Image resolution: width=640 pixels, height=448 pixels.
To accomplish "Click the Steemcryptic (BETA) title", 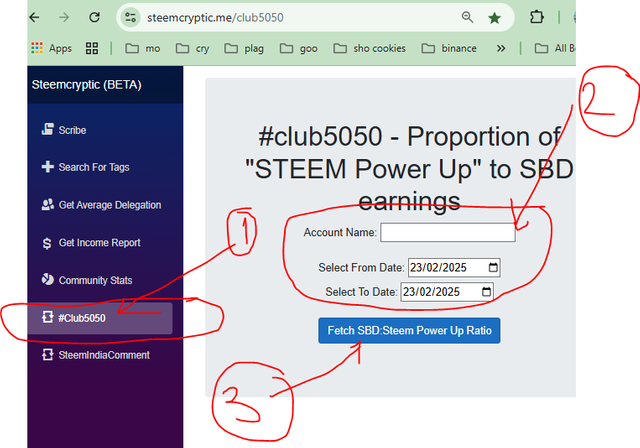I will coord(87,85).
